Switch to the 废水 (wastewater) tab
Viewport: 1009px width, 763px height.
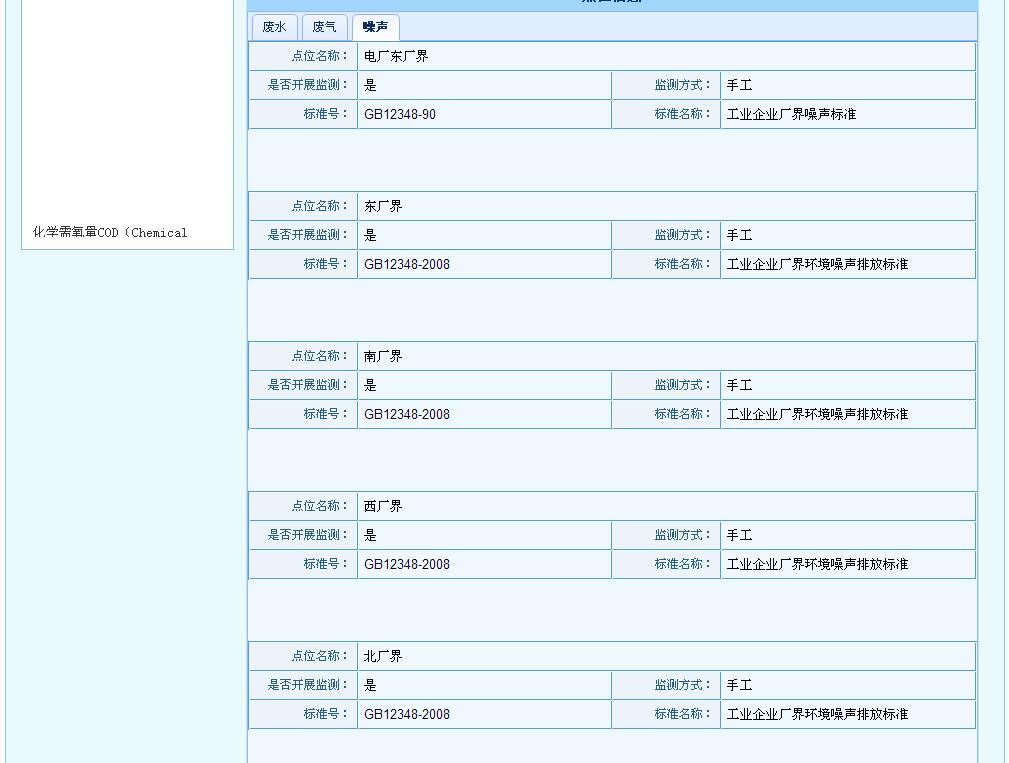pyautogui.click(x=273, y=27)
